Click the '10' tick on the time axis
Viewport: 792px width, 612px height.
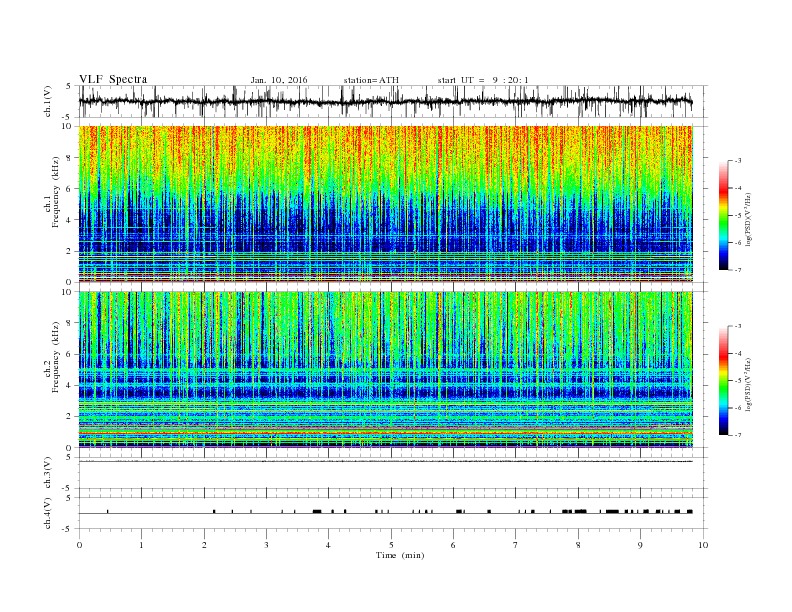tap(703, 545)
